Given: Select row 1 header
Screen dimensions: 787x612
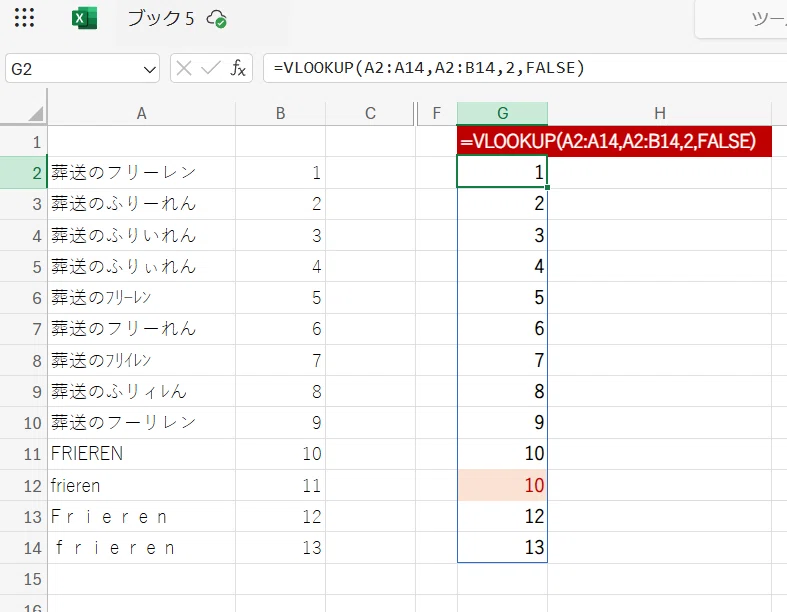Looking at the screenshot, I should pyautogui.click(x=24, y=142).
